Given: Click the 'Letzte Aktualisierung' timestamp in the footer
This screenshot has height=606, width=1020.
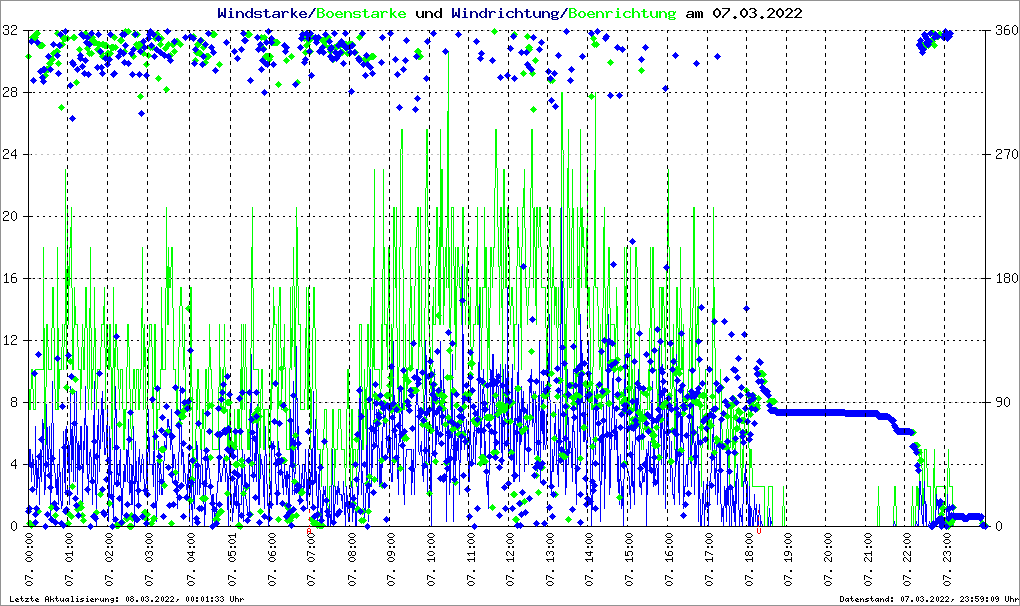Looking at the screenshot, I should coord(126,599).
